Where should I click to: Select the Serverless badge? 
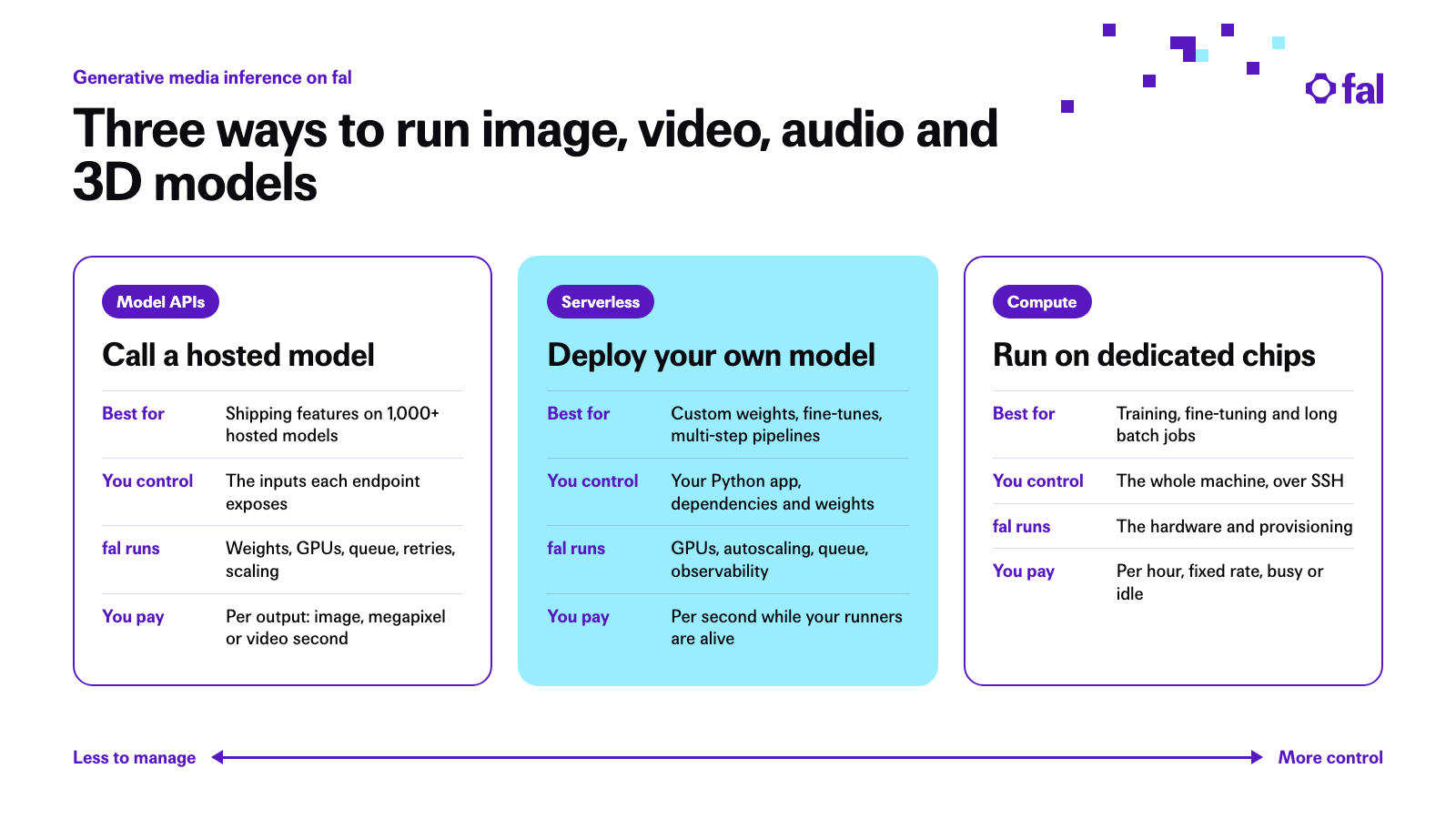[x=601, y=302]
